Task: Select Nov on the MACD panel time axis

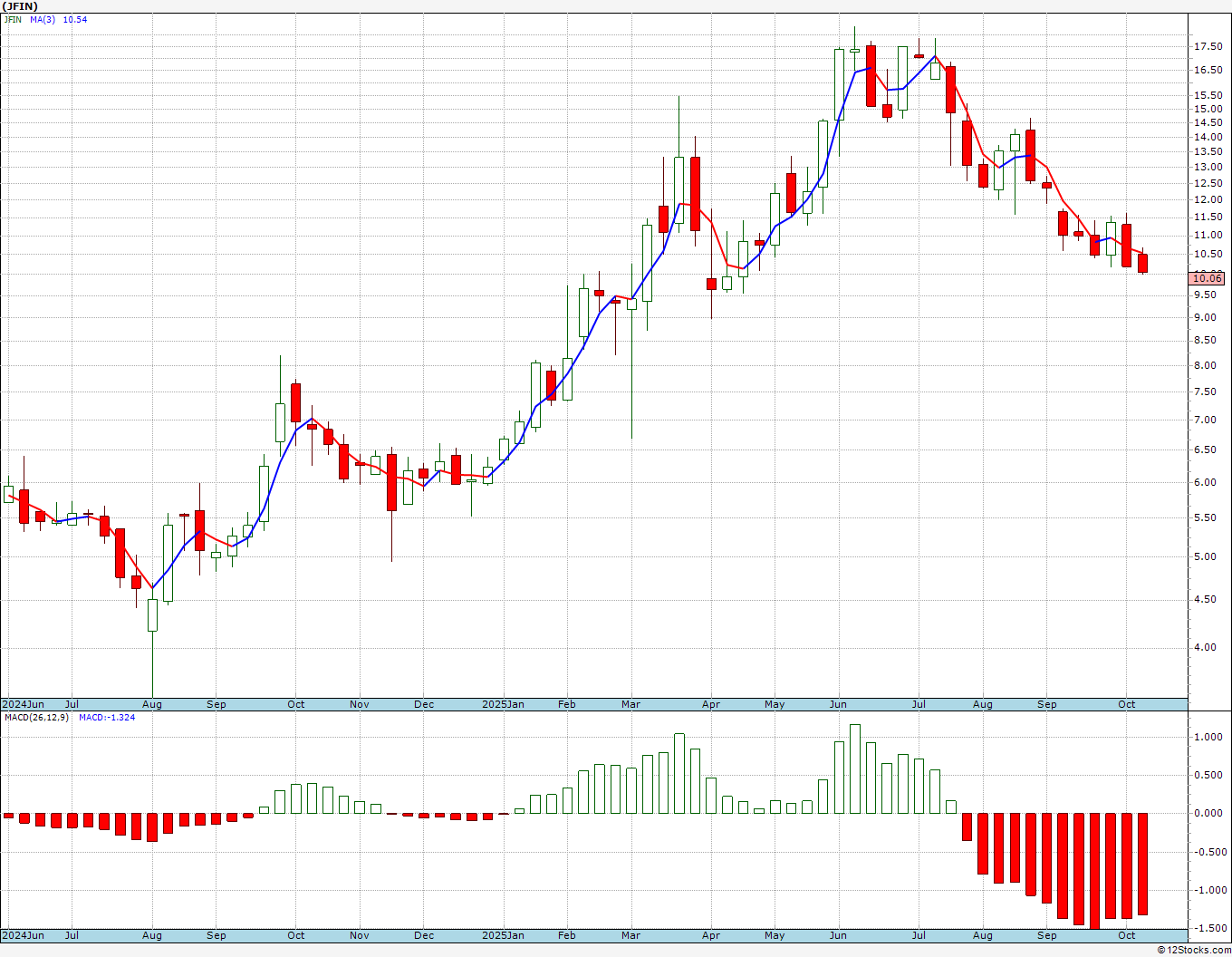Action: point(360,935)
